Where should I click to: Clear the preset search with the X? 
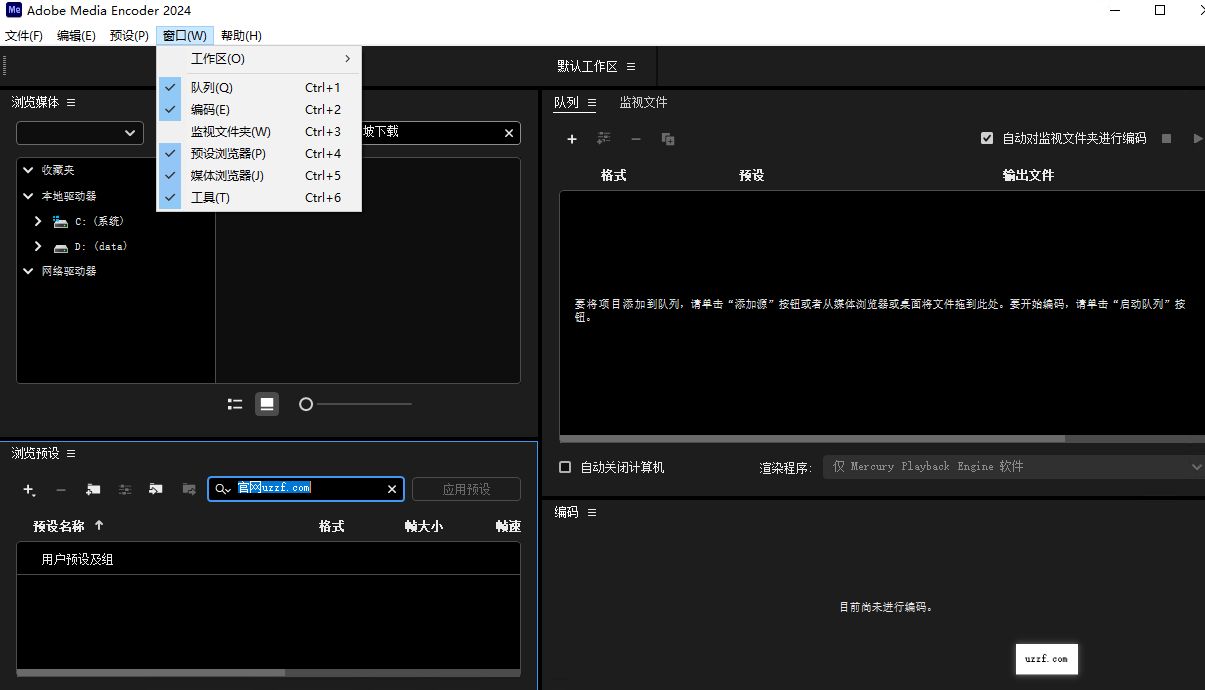pos(392,489)
